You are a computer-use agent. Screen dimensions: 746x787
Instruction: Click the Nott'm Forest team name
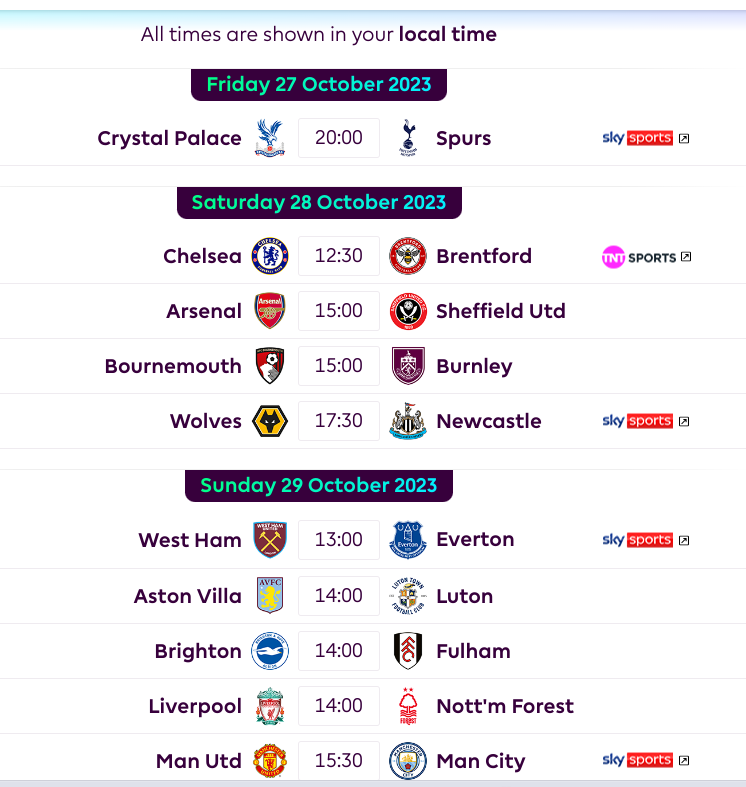coord(505,706)
